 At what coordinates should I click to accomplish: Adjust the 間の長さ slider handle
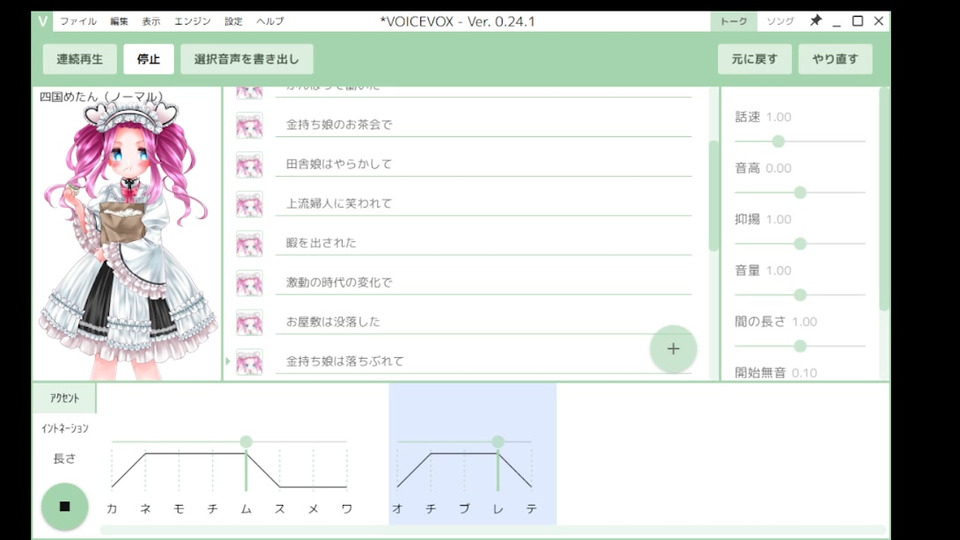800,347
